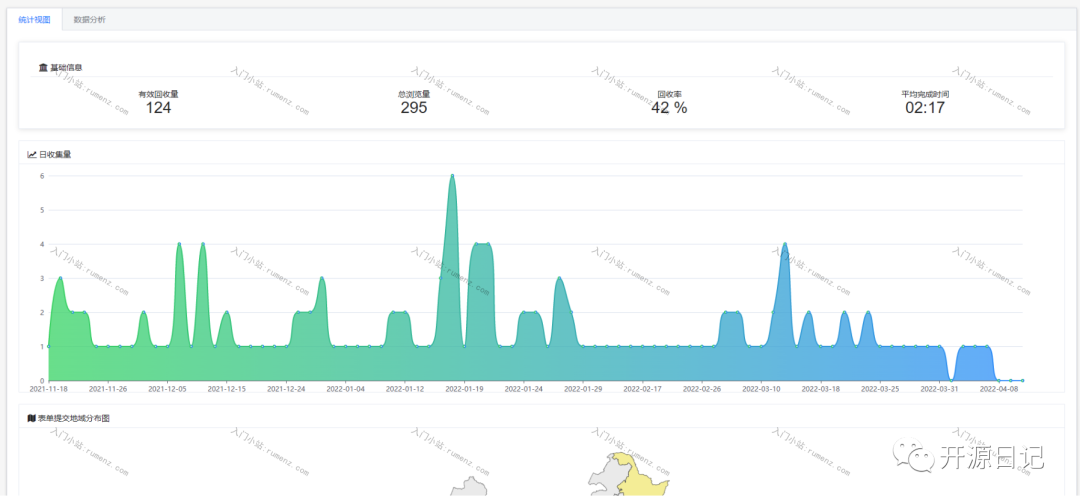Click x-axis label 2022-01-04
The image size is (1080, 504).
(x=346, y=389)
